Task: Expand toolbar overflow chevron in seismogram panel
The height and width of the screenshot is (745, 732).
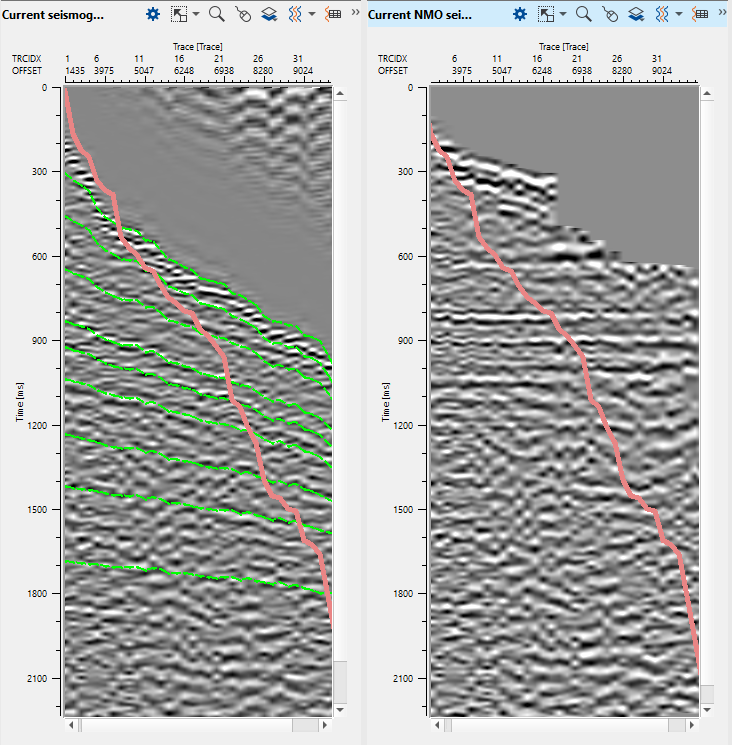Action: [x=355, y=14]
